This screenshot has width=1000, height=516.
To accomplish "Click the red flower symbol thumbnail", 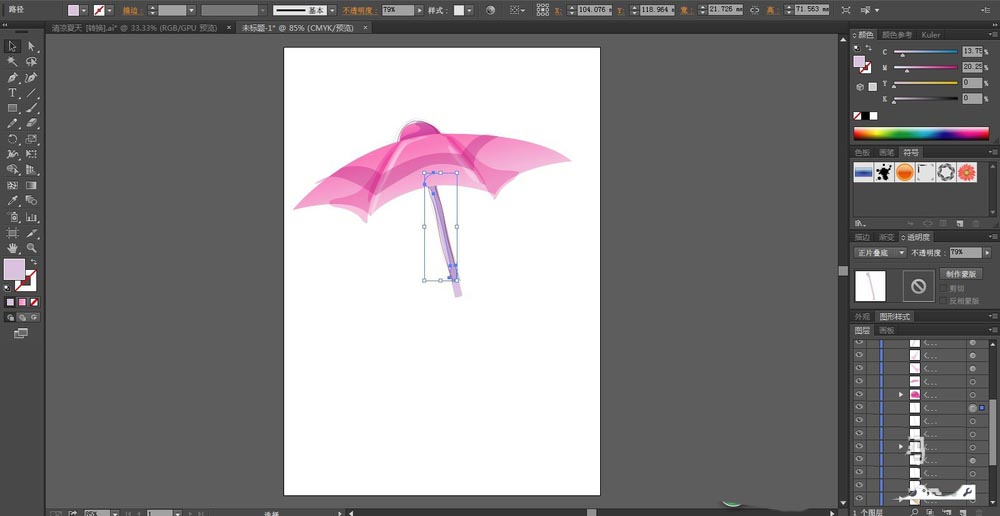I will point(967,172).
